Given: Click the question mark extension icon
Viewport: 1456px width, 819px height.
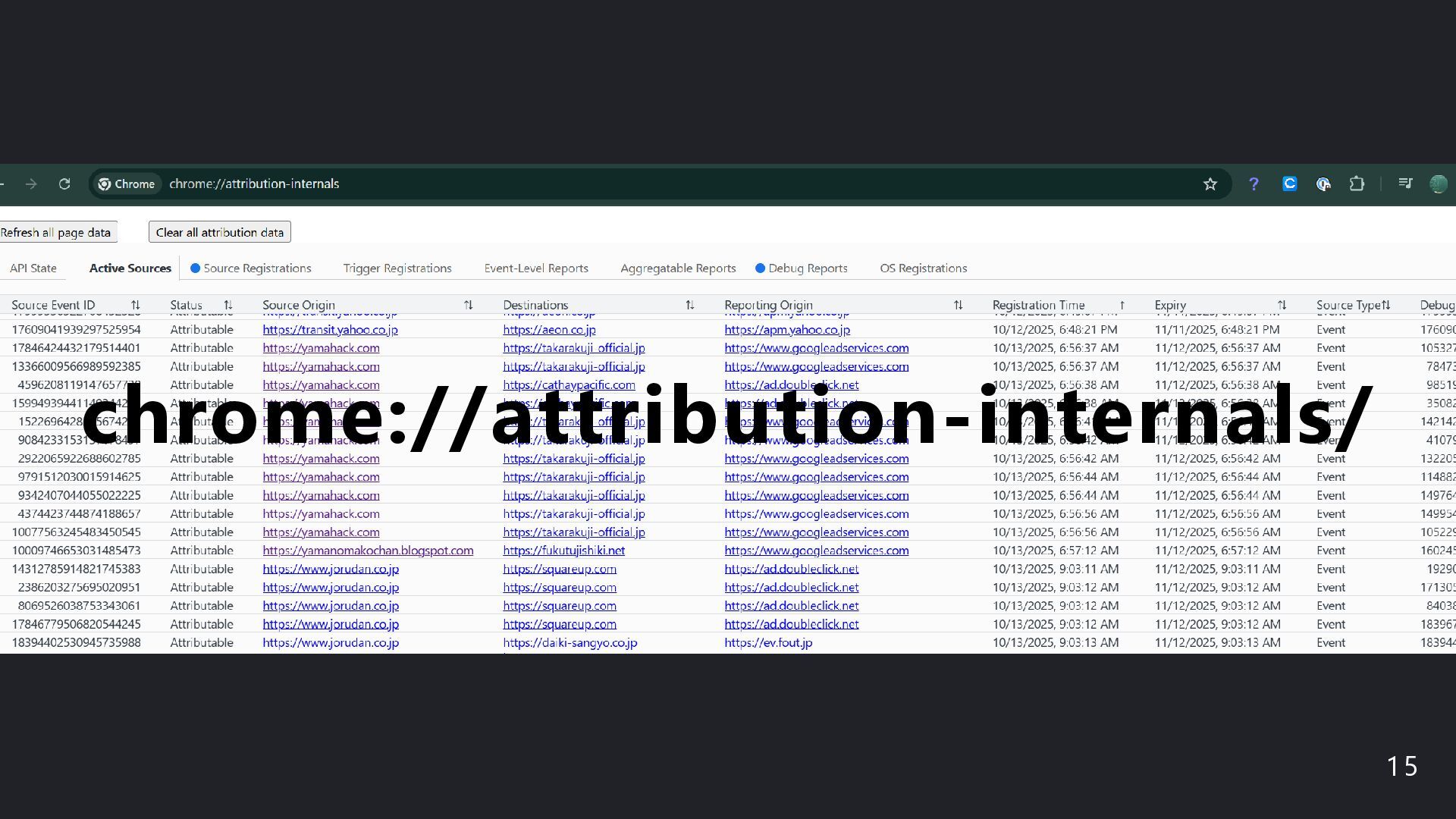Looking at the screenshot, I should 1254,184.
